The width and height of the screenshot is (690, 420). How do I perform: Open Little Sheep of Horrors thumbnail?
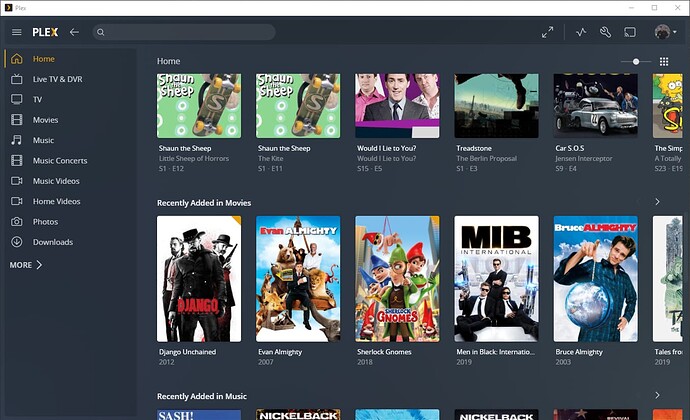pos(199,106)
